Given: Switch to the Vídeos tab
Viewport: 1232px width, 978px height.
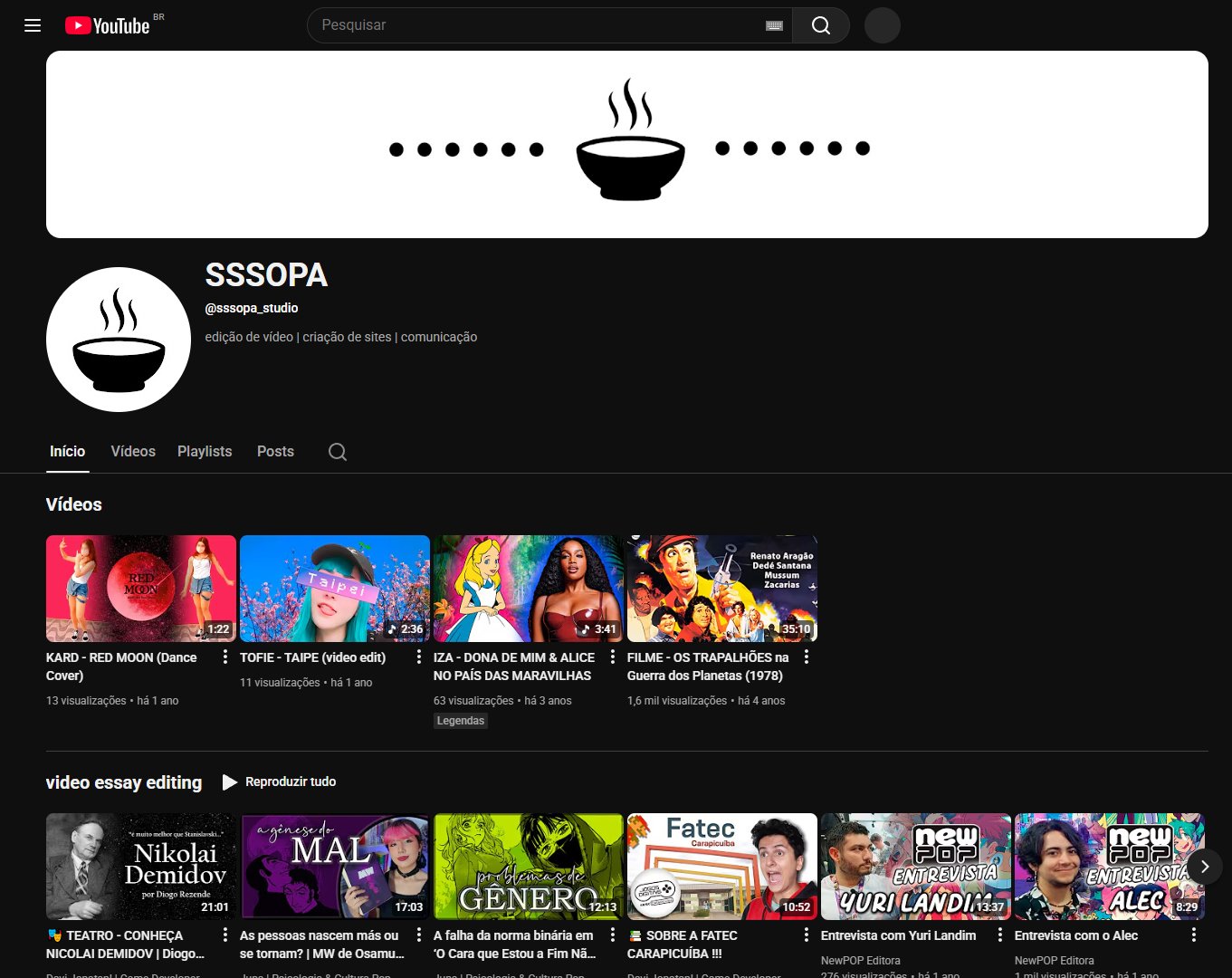Looking at the screenshot, I should coord(133,451).
